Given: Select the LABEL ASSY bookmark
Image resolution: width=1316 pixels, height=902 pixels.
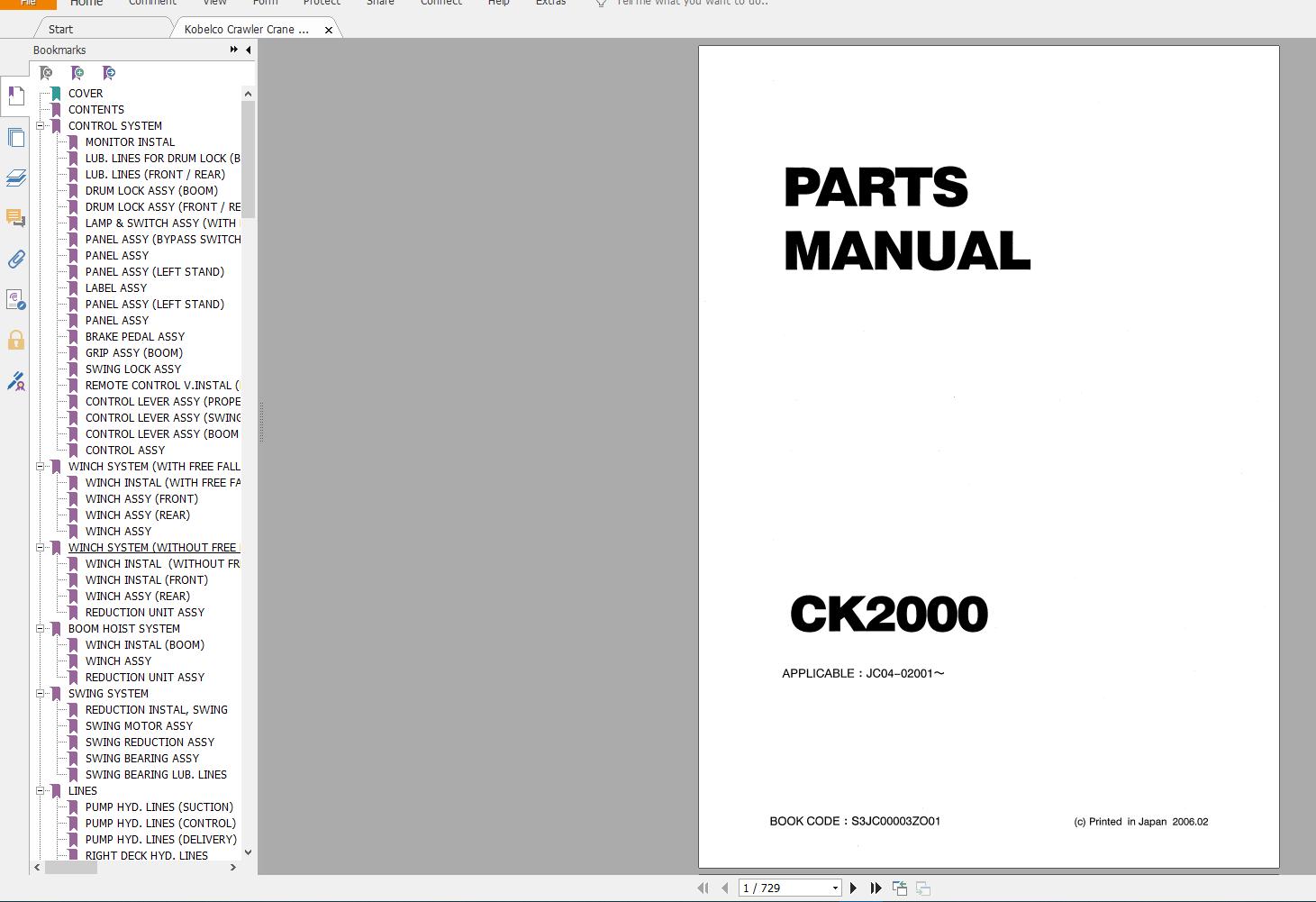Looking at the screenshot, I should (x=116, y=288).
